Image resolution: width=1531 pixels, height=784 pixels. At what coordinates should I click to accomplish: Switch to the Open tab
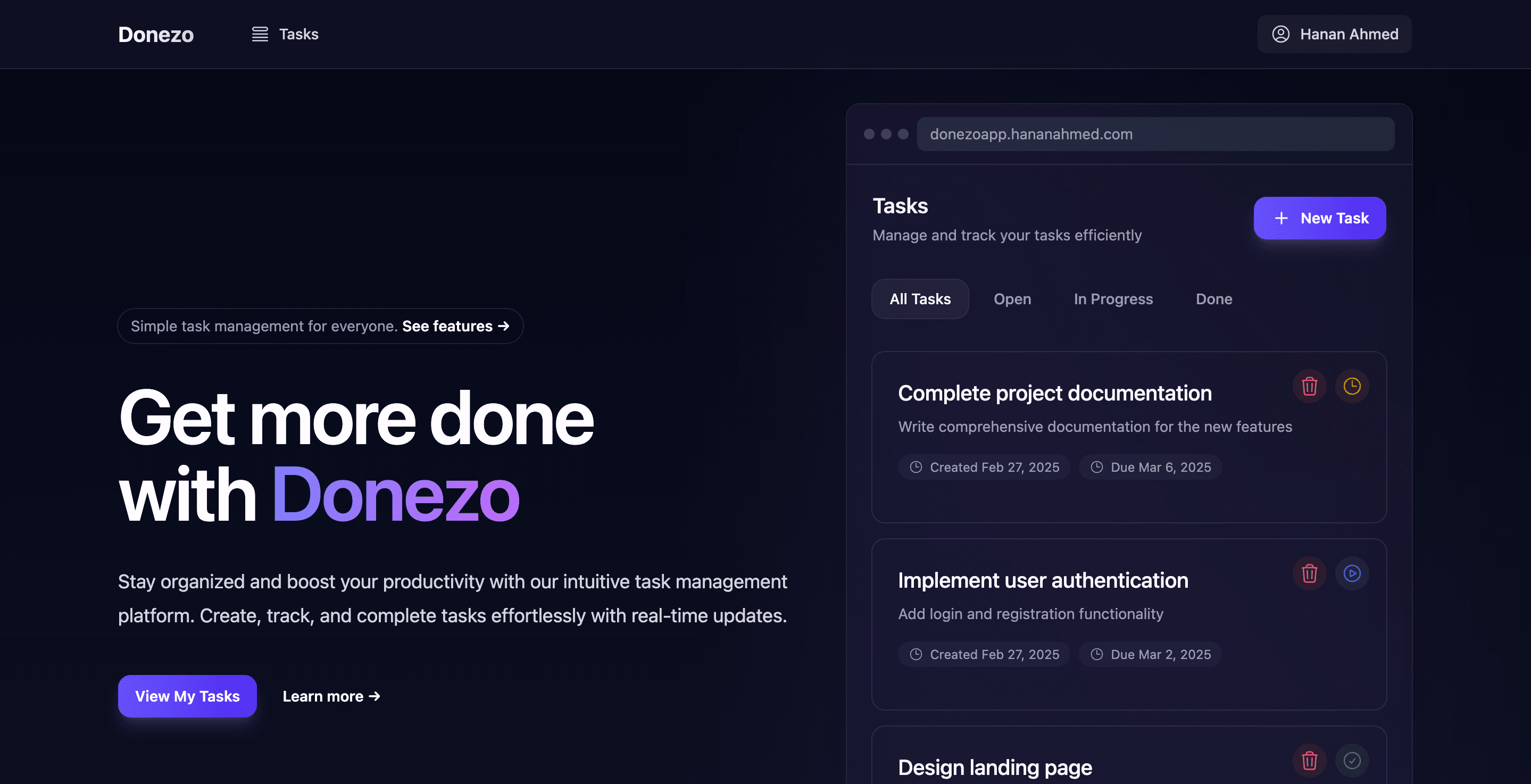(1012, 299)
